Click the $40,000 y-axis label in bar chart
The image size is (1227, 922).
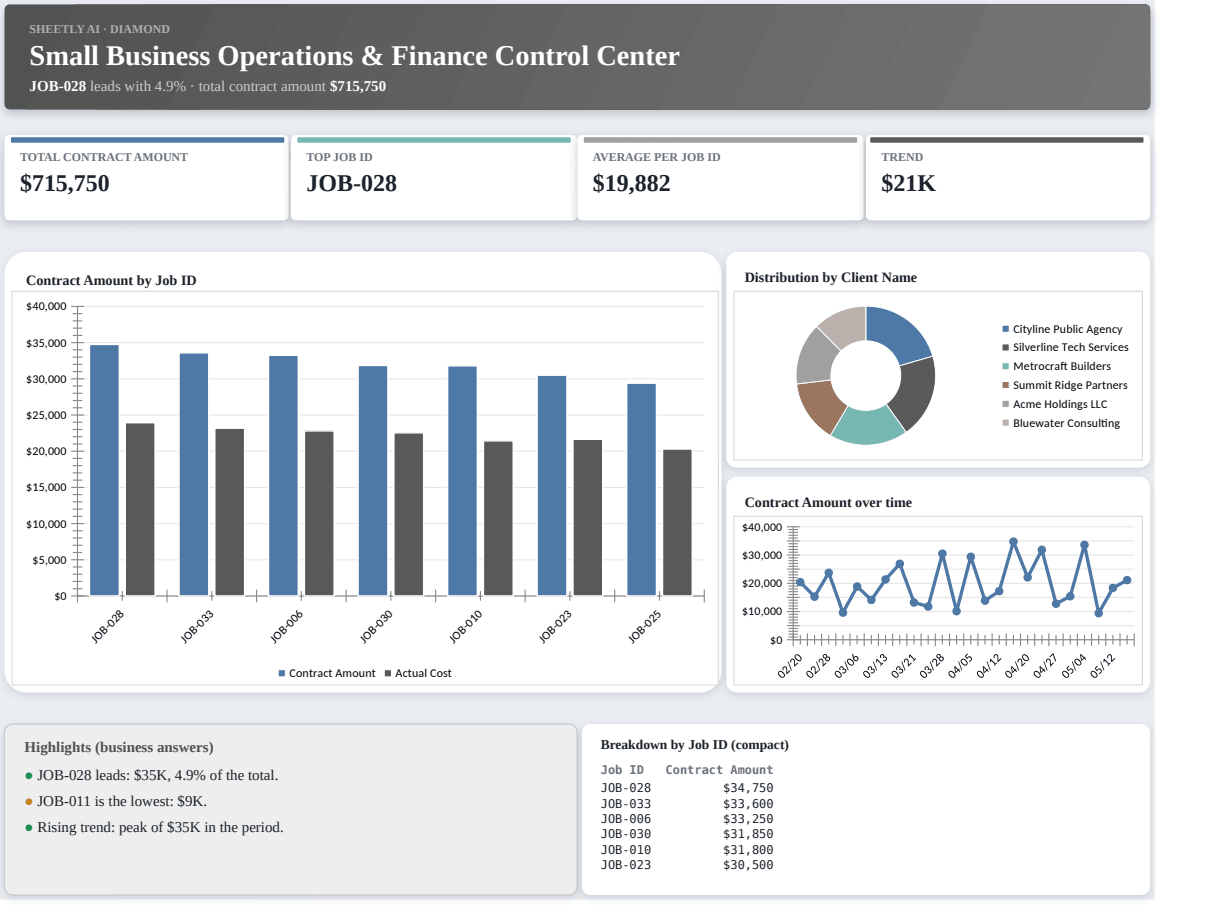(x=46, y=306)
